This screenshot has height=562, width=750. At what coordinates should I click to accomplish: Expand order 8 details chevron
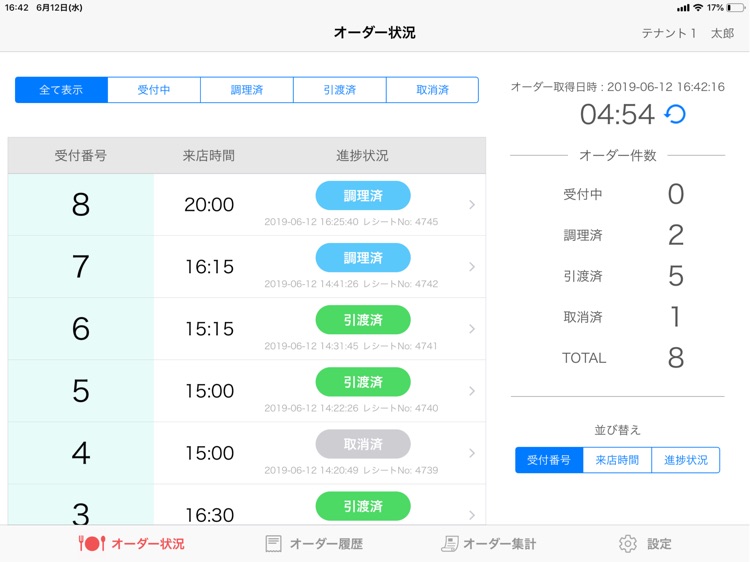(472, 205)
